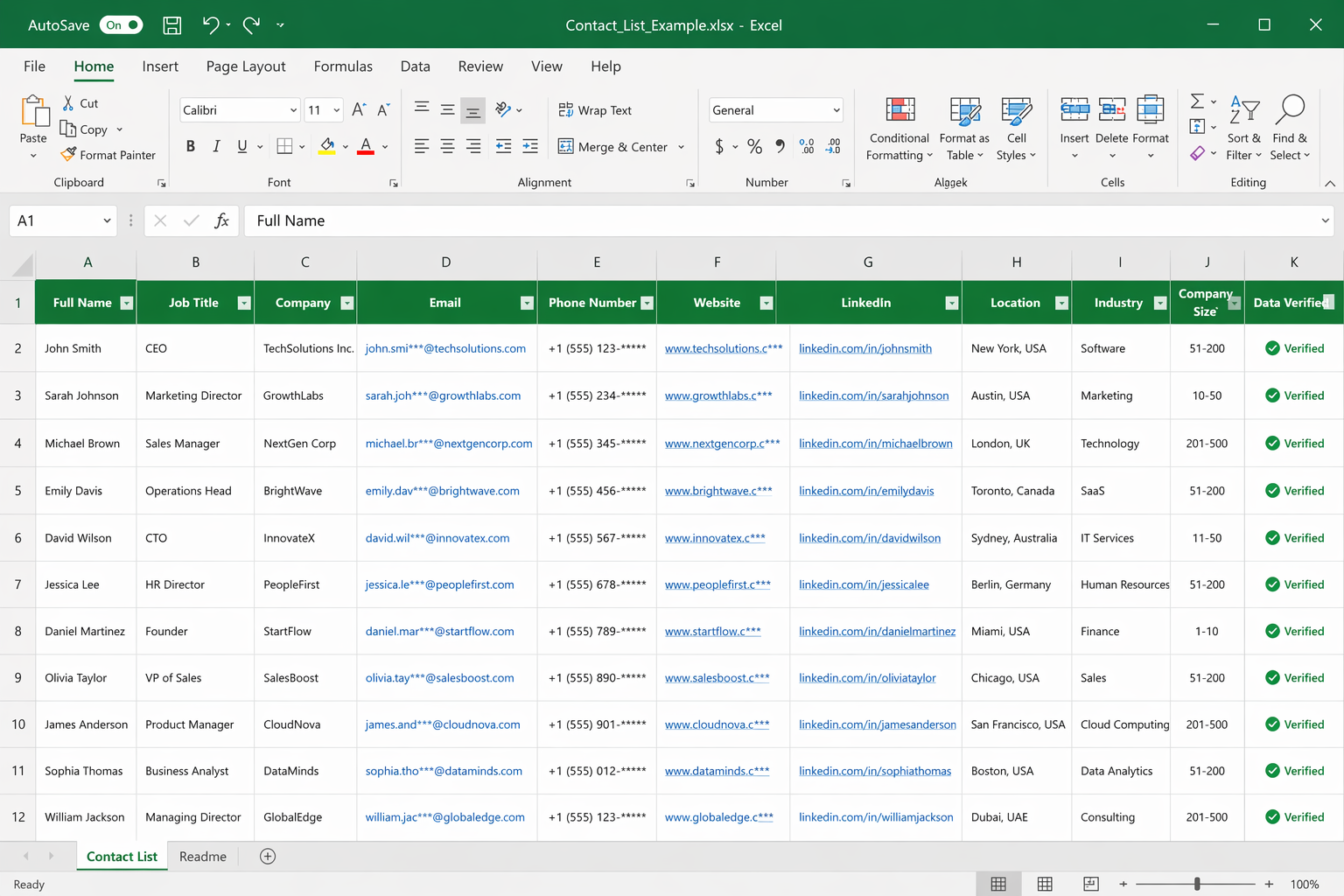This screenshot has height=896, width=1344.
Task: Switch to the Formulas ribbon tab
Action: [343, 66]
